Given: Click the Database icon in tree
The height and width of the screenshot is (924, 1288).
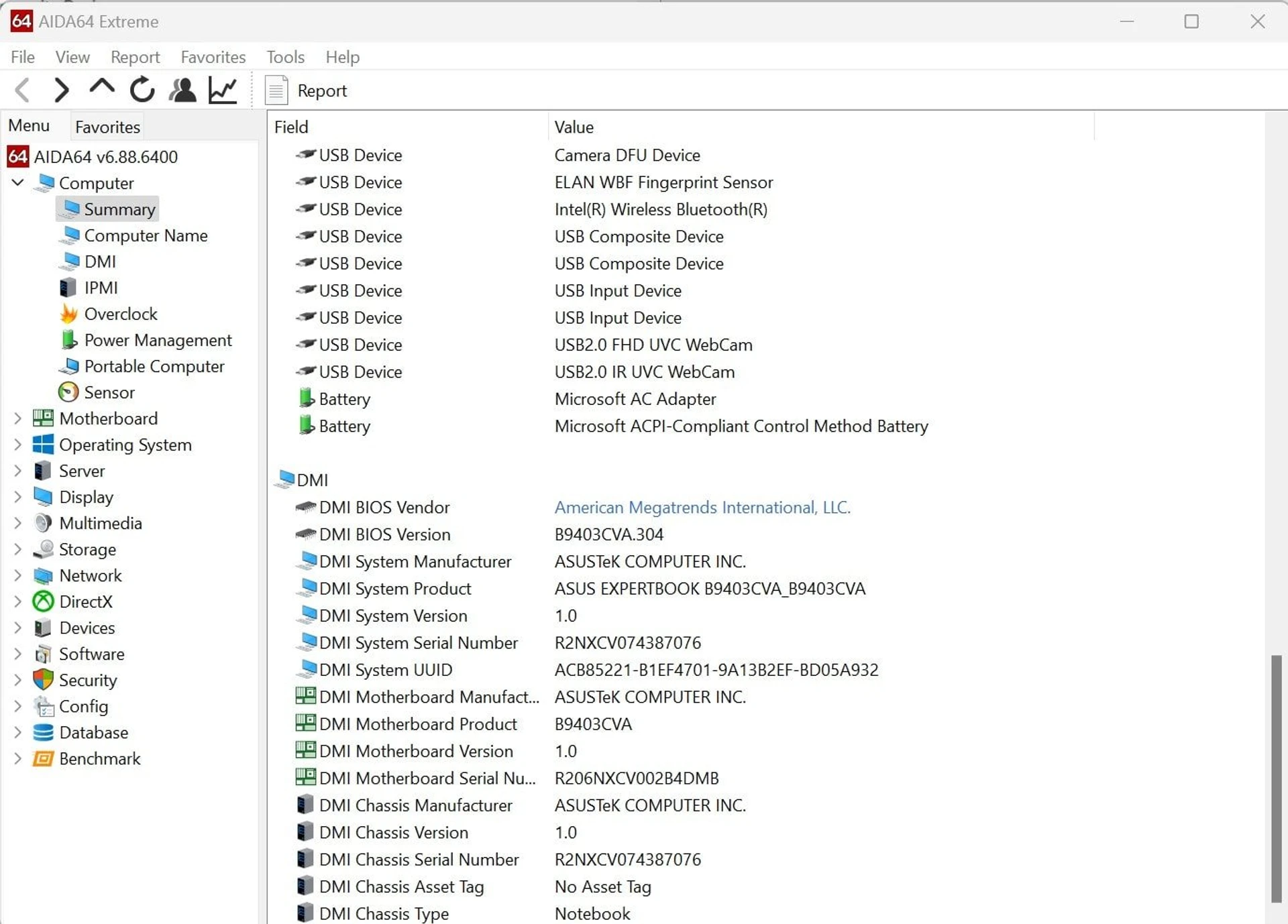Looking at the screenshot, I should (x=43, y=732).
